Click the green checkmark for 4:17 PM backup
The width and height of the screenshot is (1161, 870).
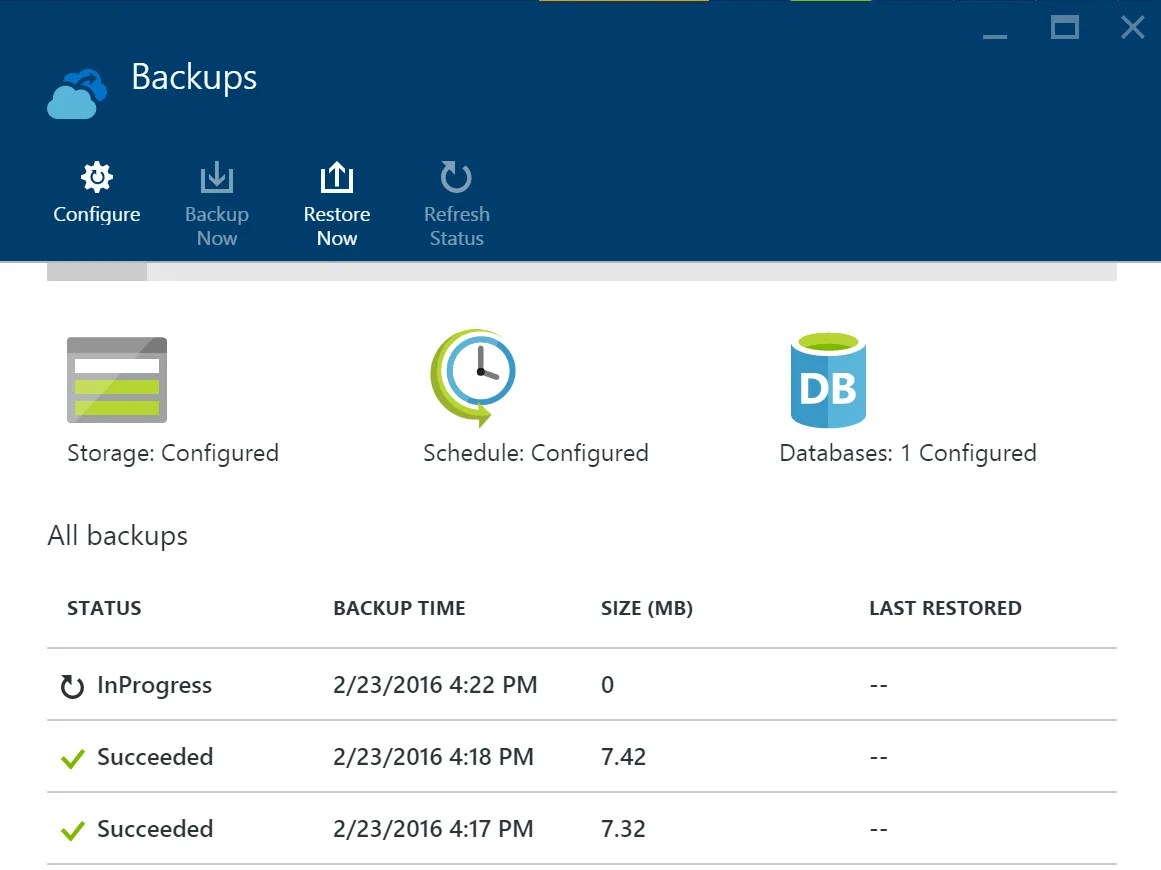[73, 830]
